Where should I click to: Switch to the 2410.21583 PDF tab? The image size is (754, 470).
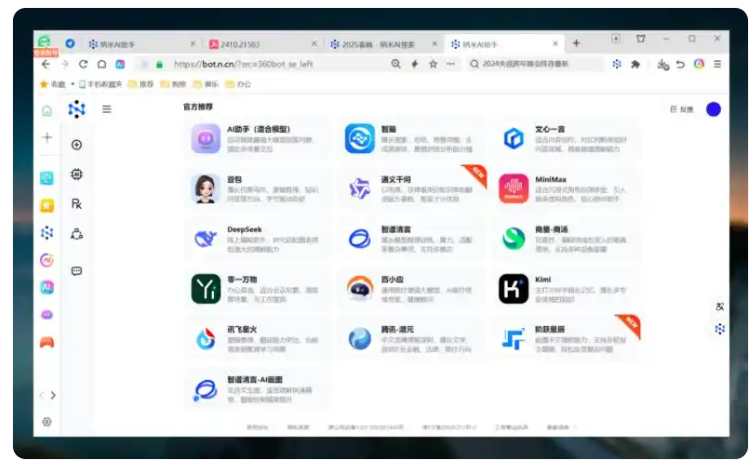[x=262, y=44]
